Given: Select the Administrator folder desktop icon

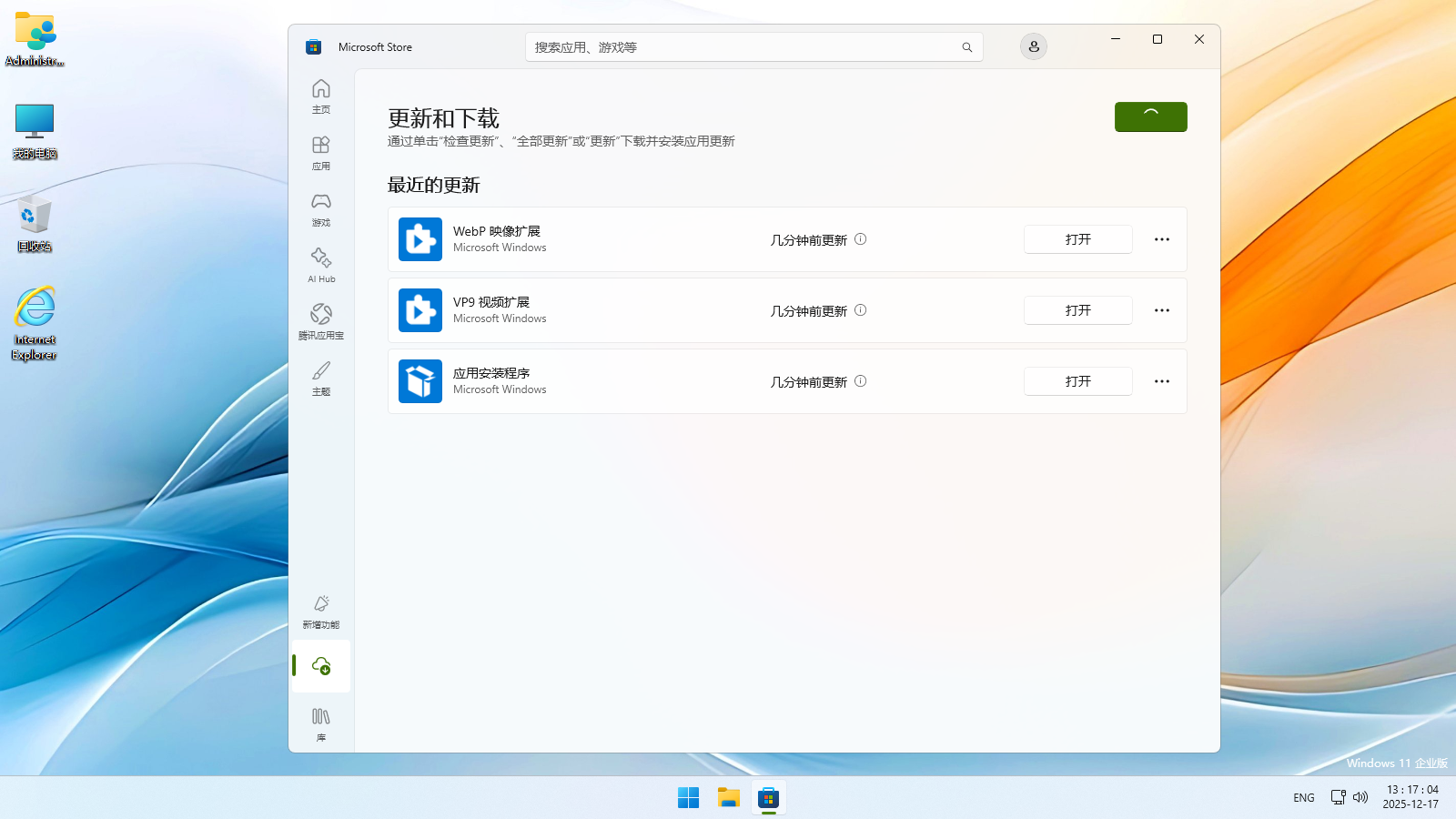Looking at the screenshot, I should 35,39.
